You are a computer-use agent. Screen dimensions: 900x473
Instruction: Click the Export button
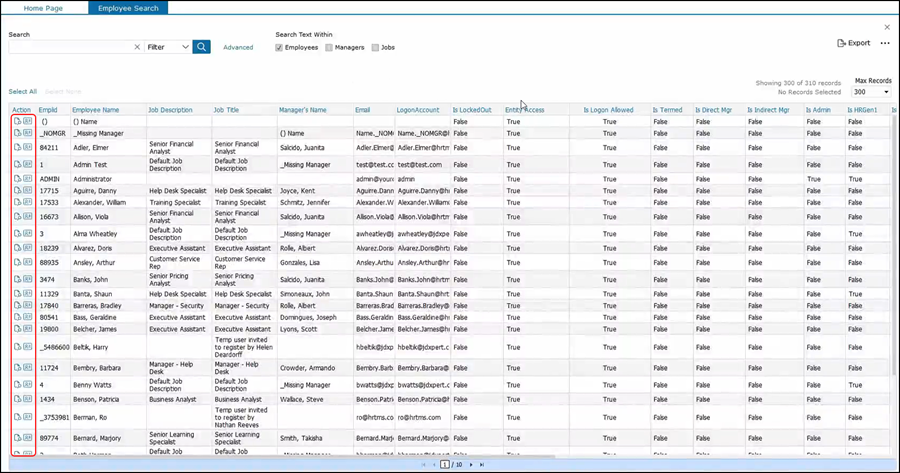(853, 43)
